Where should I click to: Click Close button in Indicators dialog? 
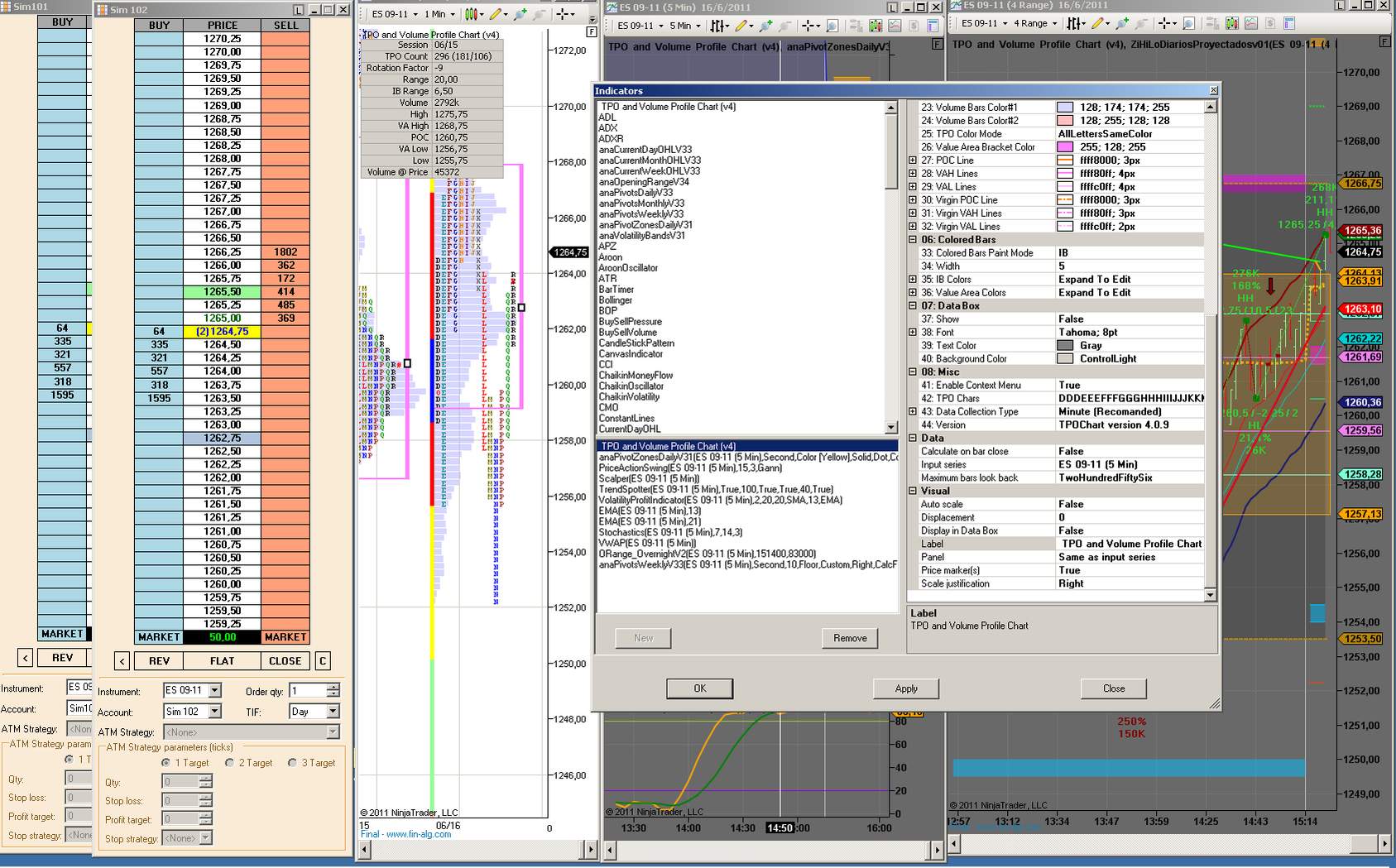[1114, 688]
